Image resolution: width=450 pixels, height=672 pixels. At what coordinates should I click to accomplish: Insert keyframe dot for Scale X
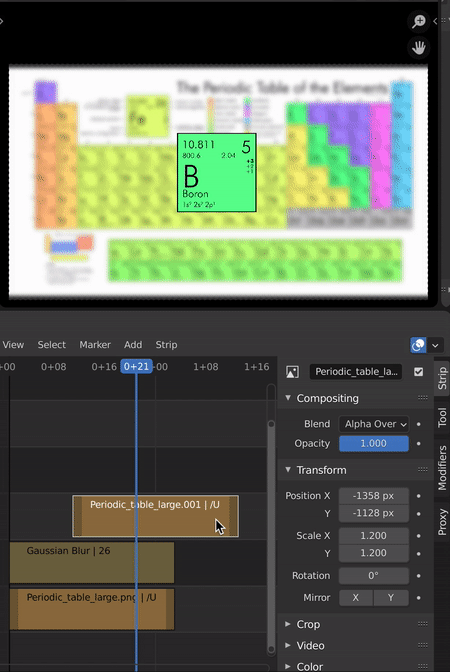[x=418, y=536]
